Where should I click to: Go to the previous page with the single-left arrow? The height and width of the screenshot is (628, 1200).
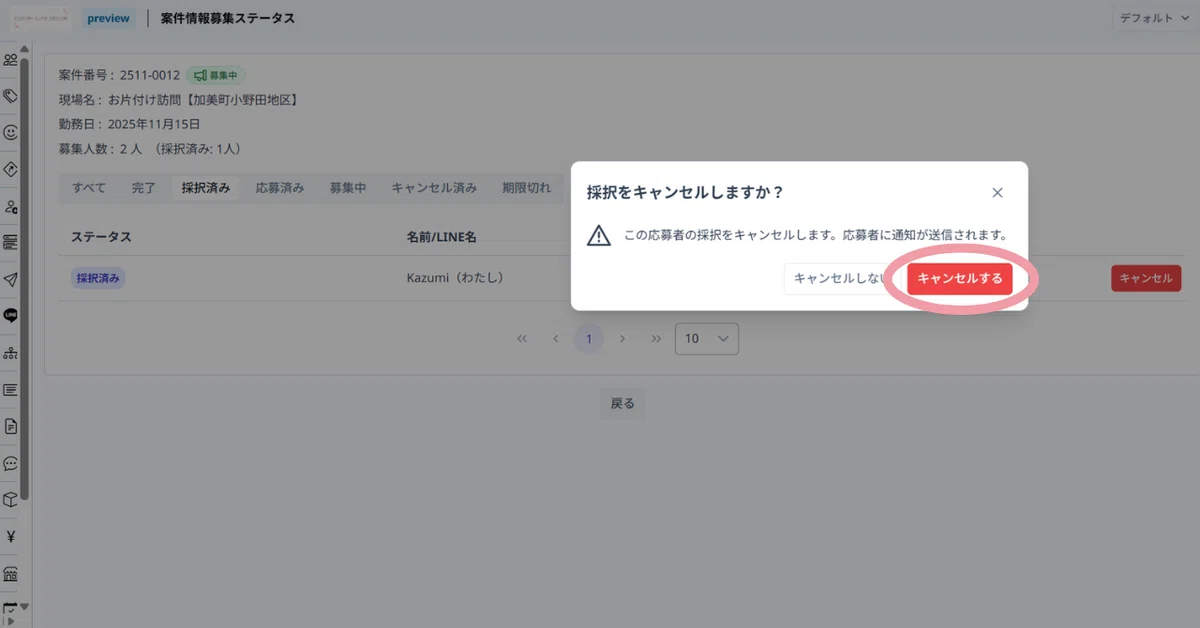555,338
